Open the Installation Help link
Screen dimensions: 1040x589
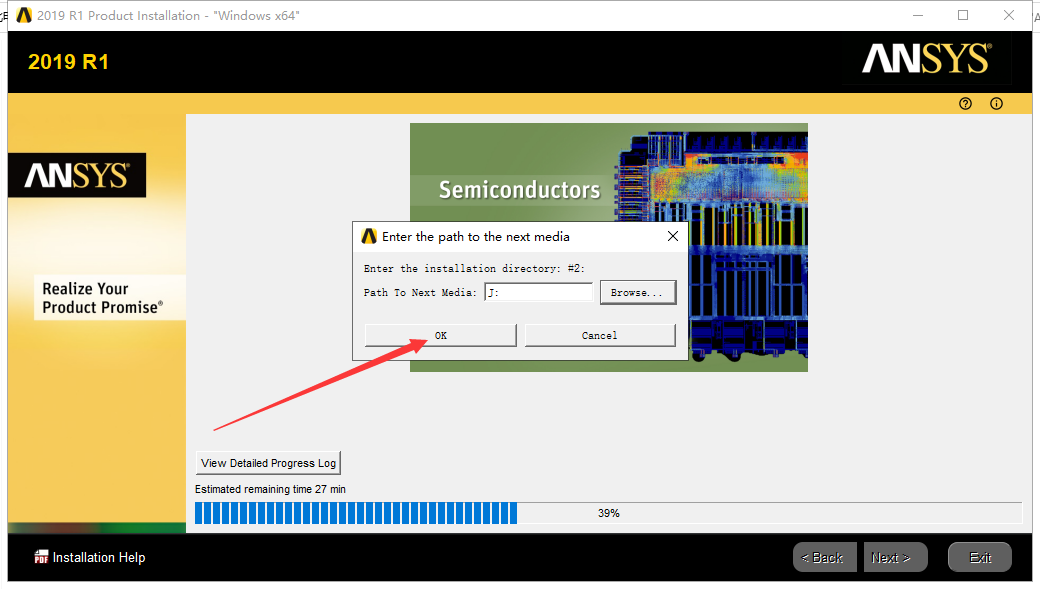(99, 557)
